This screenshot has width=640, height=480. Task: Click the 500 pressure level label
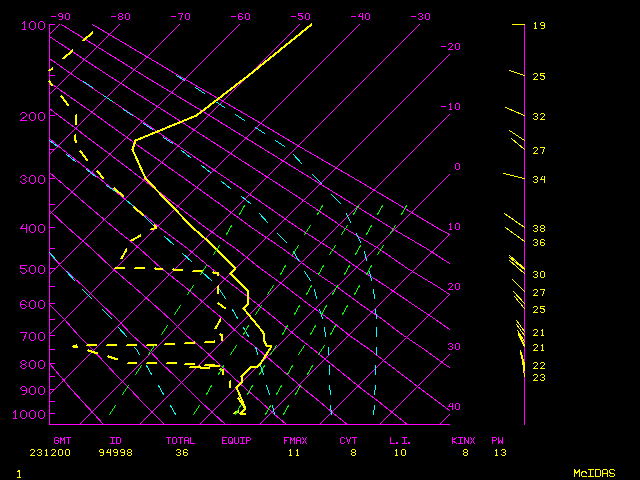pos(32,269)
